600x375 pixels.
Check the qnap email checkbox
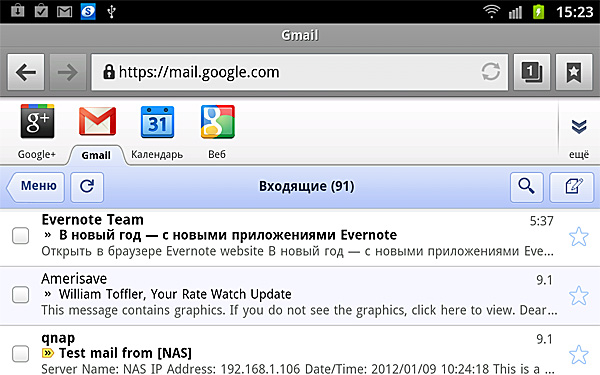(x=20, y=354)
